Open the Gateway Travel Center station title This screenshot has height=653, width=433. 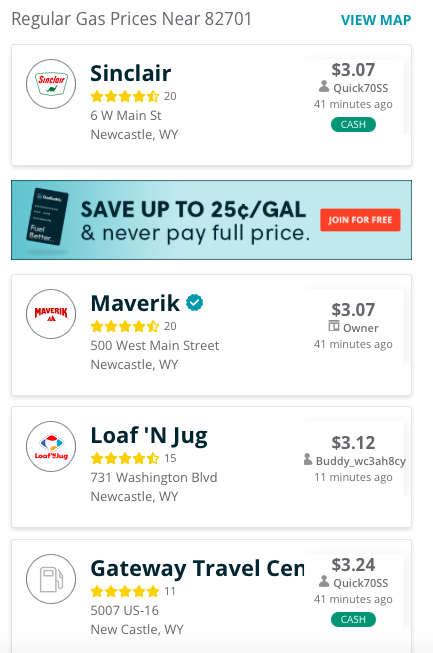pos(197,568)
